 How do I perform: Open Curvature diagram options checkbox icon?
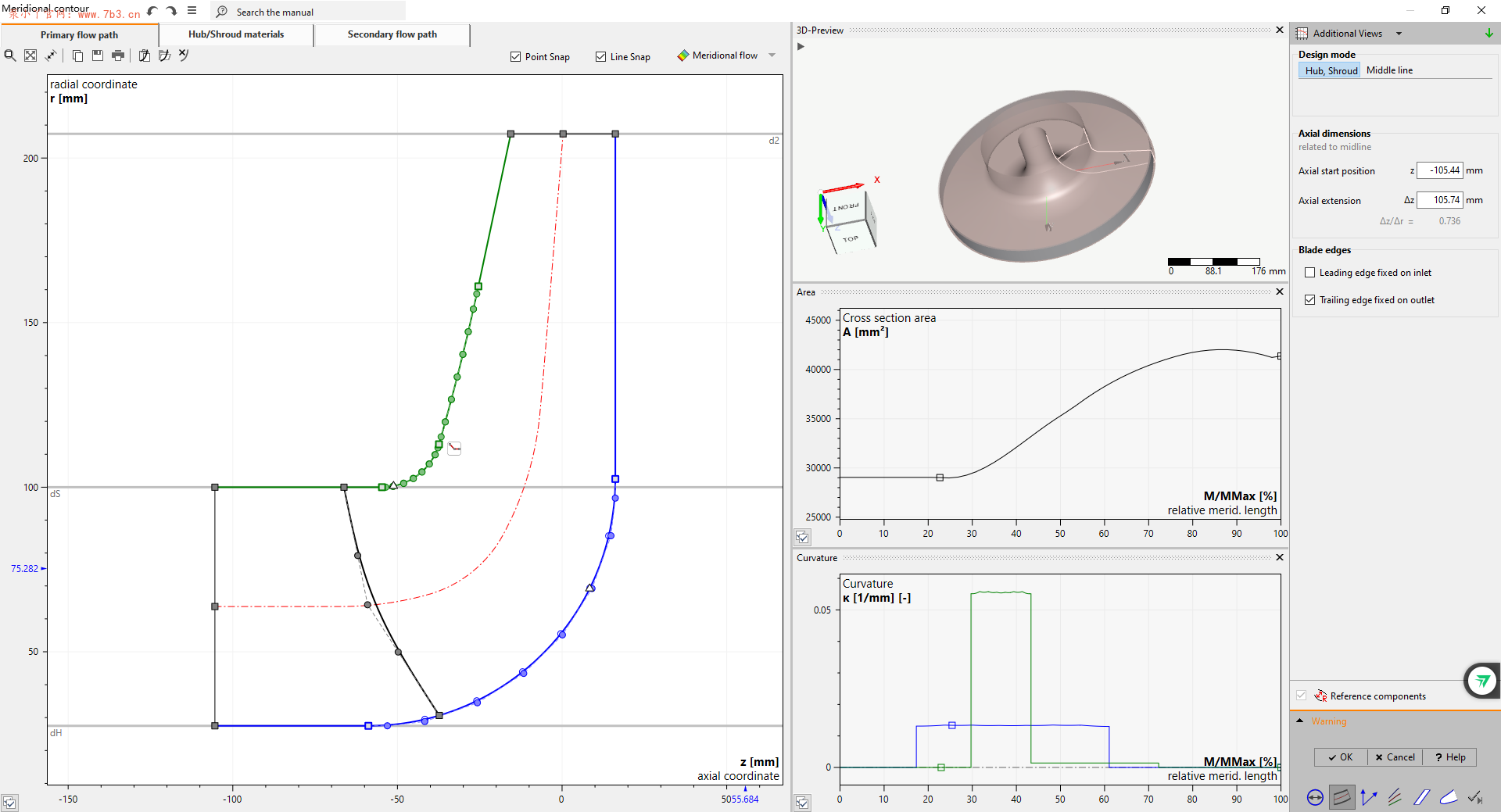coord(802,803)
